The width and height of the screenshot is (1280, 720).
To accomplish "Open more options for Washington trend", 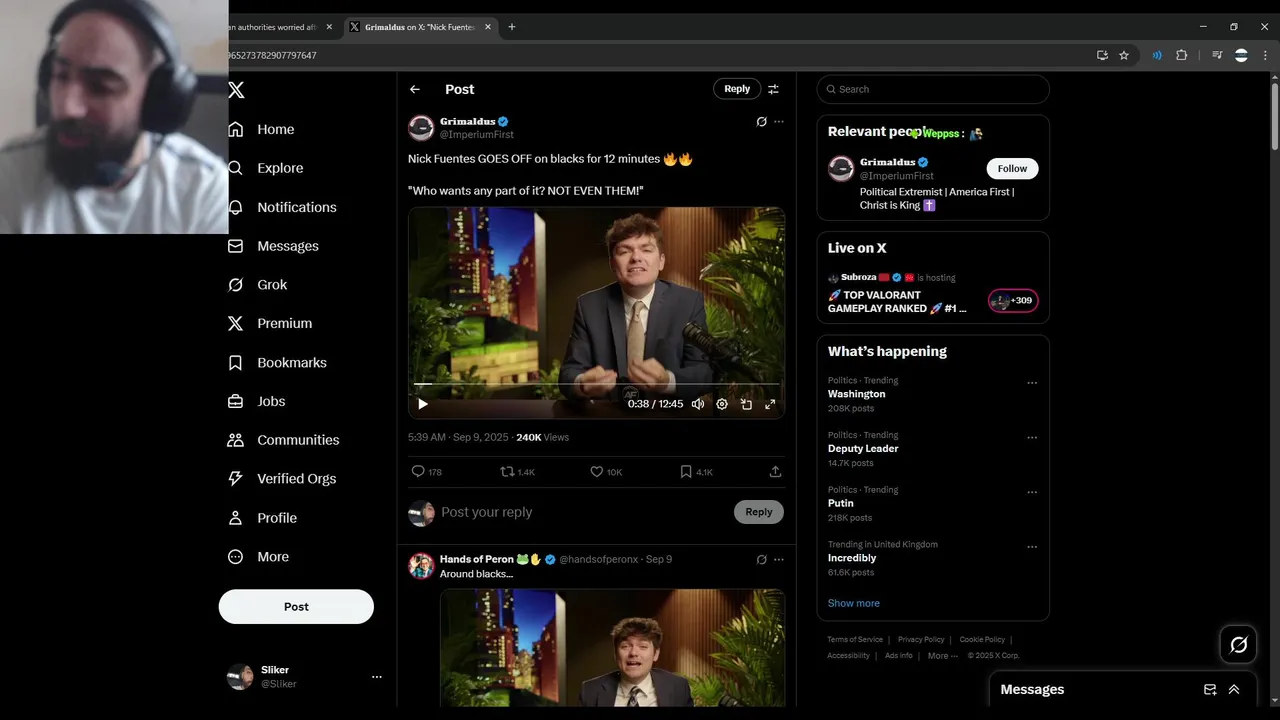I will click(1032, 383).
